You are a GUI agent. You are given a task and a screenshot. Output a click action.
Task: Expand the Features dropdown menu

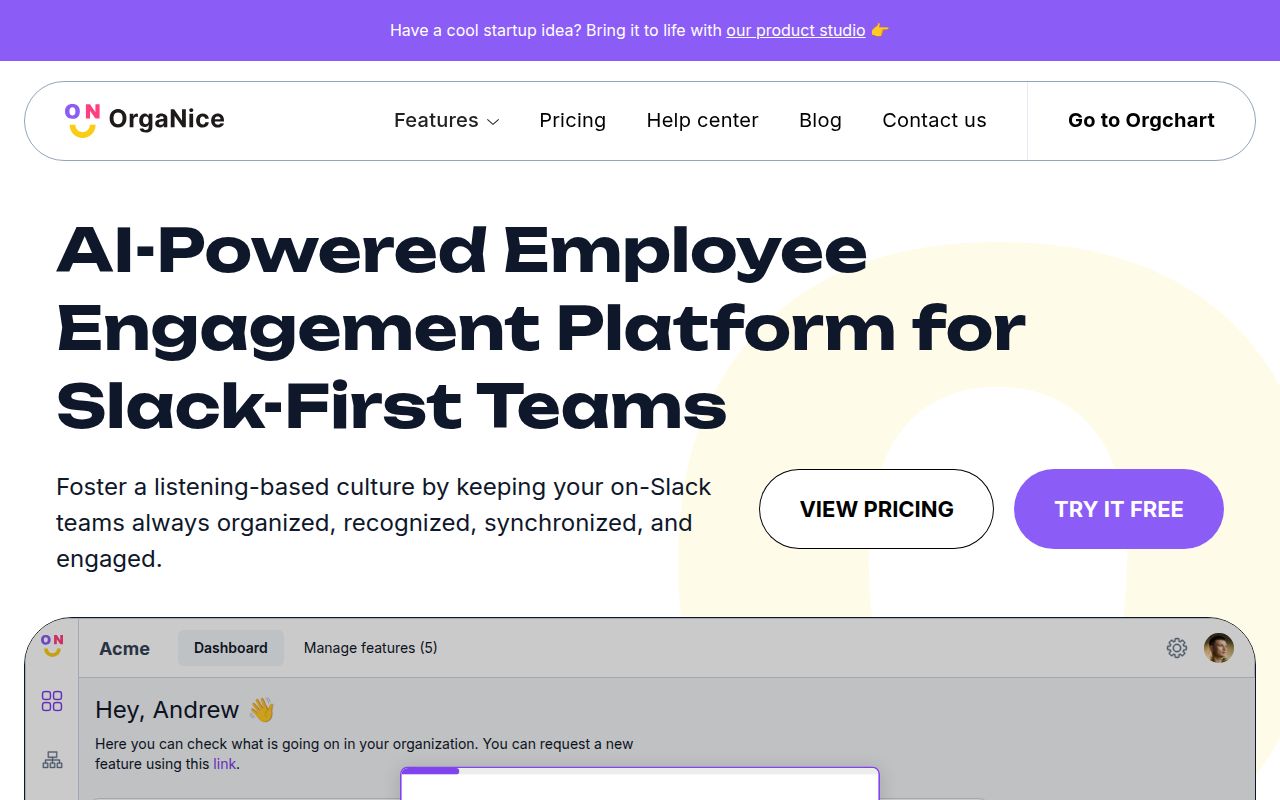[446, 120]
